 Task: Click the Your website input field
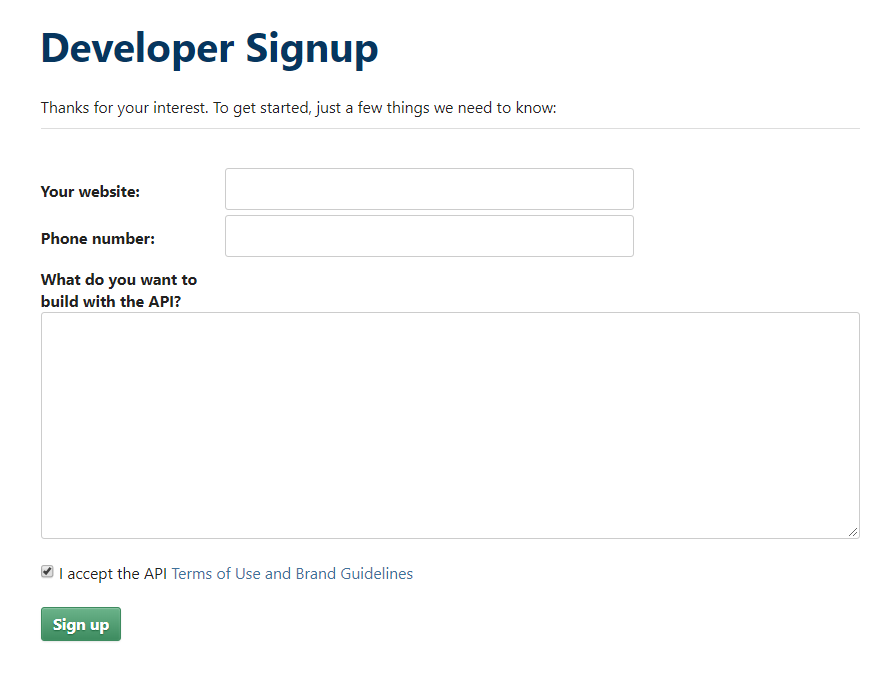(429, 189)
